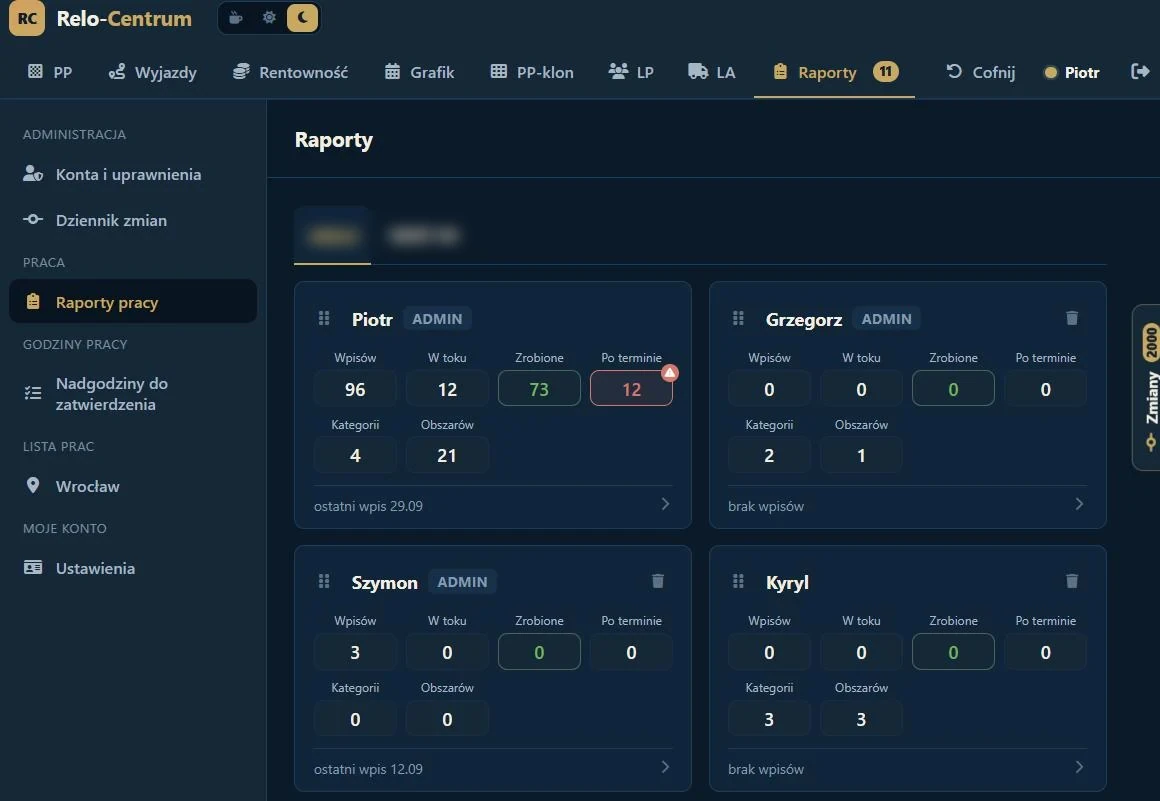Click Szymon's Wpisów value 3
1160x801 pixels.
[355, 652]
